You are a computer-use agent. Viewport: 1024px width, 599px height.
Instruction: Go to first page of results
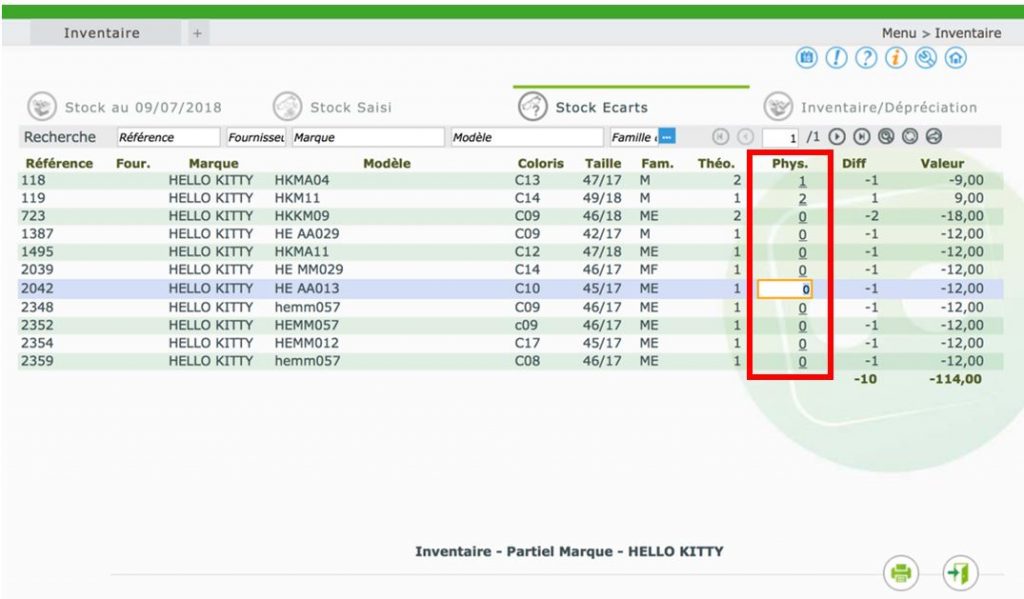point(720,137)
